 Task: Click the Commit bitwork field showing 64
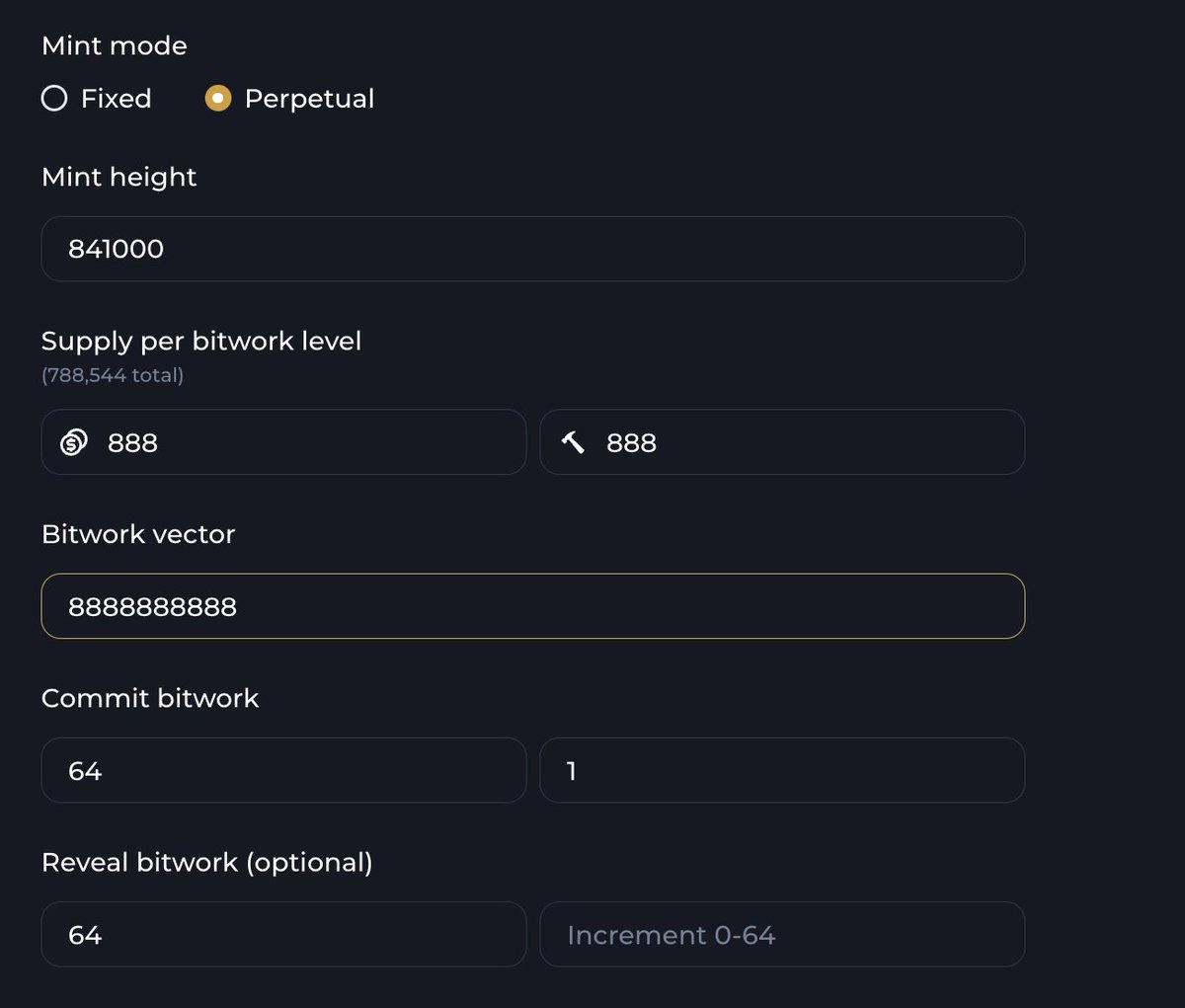(x=283, y=770)
